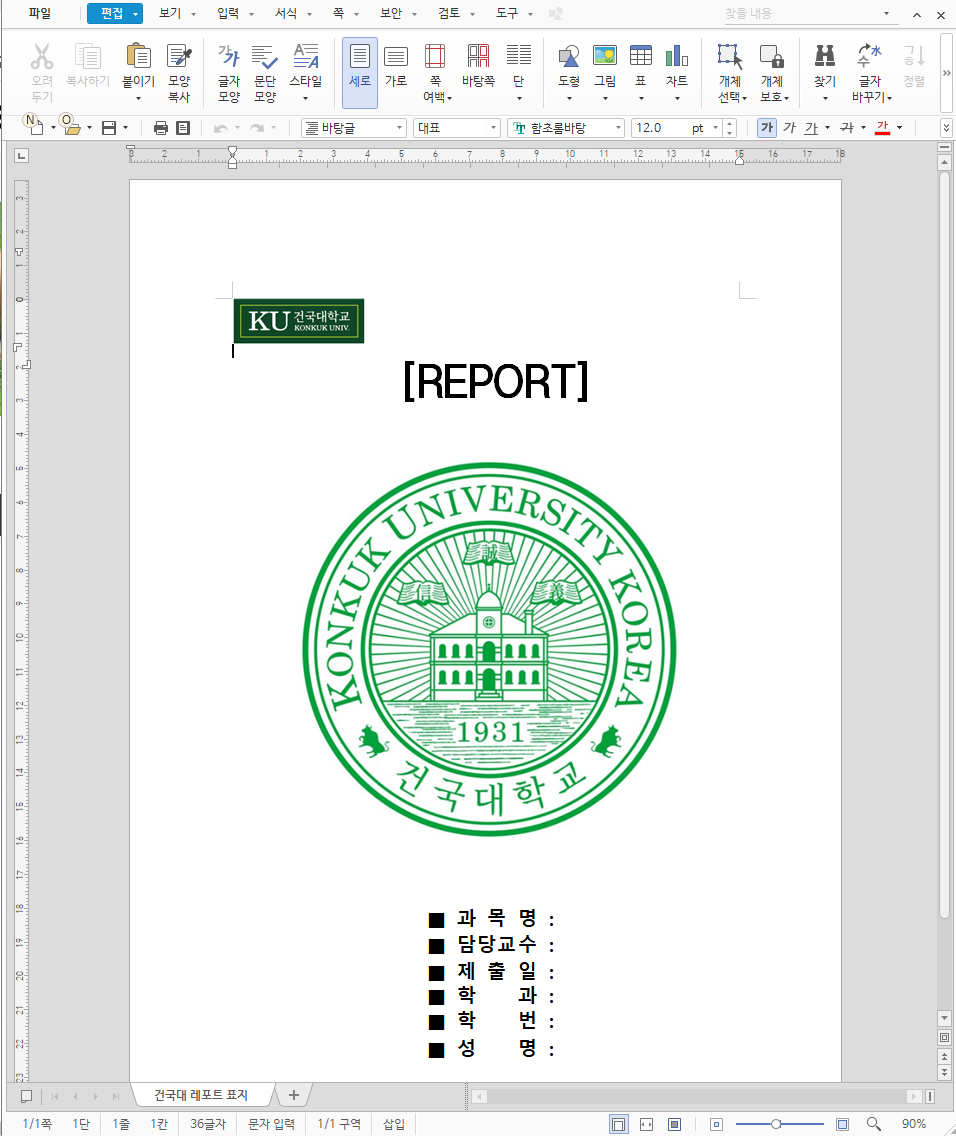Toggle italic 가 formatting

click(789, 128)
